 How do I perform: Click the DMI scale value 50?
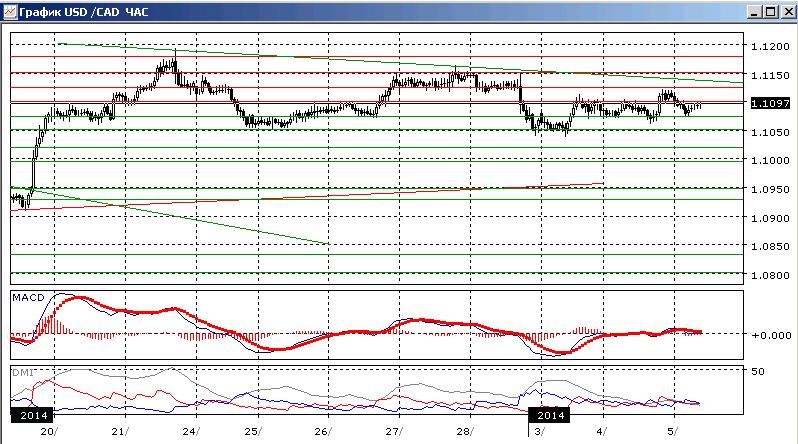pos(758,372)
